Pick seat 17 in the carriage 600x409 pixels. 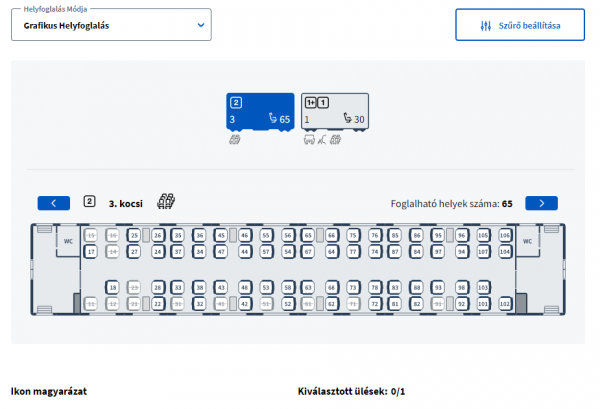coord(90,252)
